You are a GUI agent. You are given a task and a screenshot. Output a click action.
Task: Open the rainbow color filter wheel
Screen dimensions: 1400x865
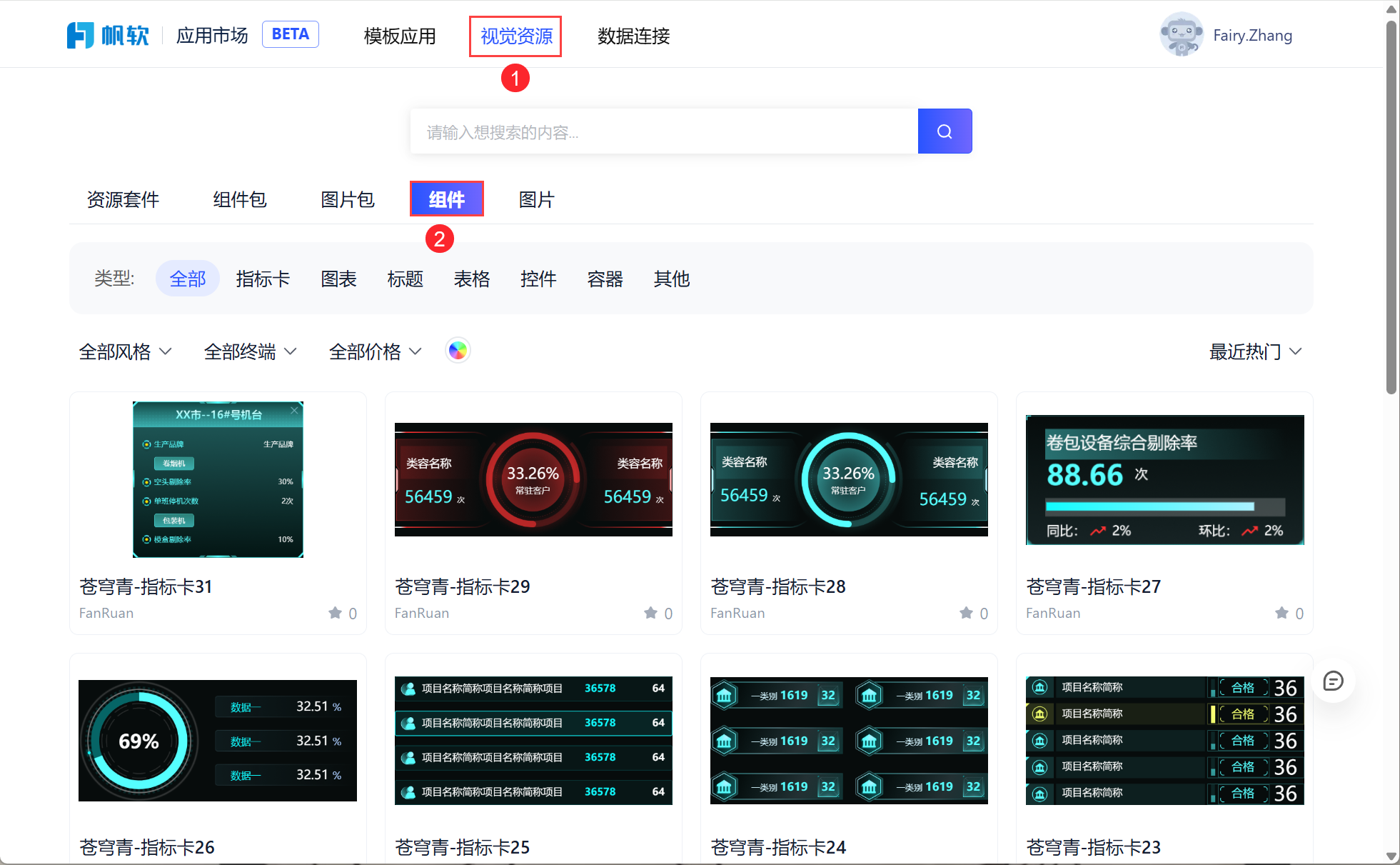[x=458, y=351]
